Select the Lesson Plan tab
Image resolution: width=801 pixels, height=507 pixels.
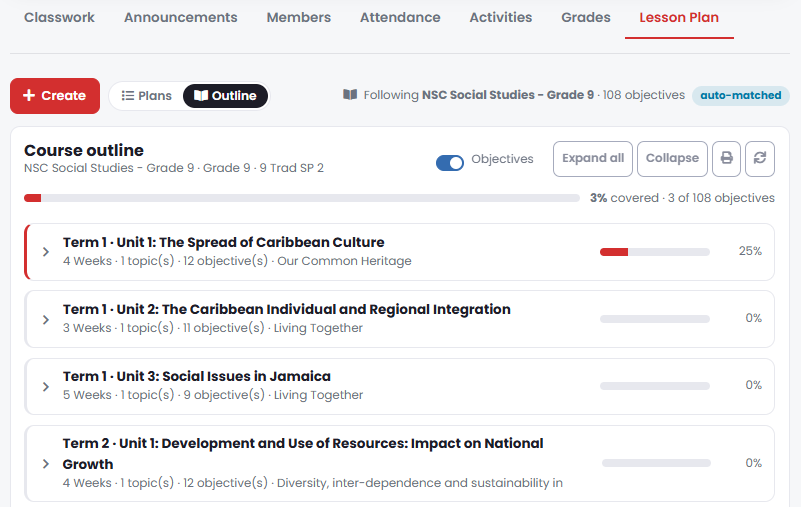click(x=679, y=18)
